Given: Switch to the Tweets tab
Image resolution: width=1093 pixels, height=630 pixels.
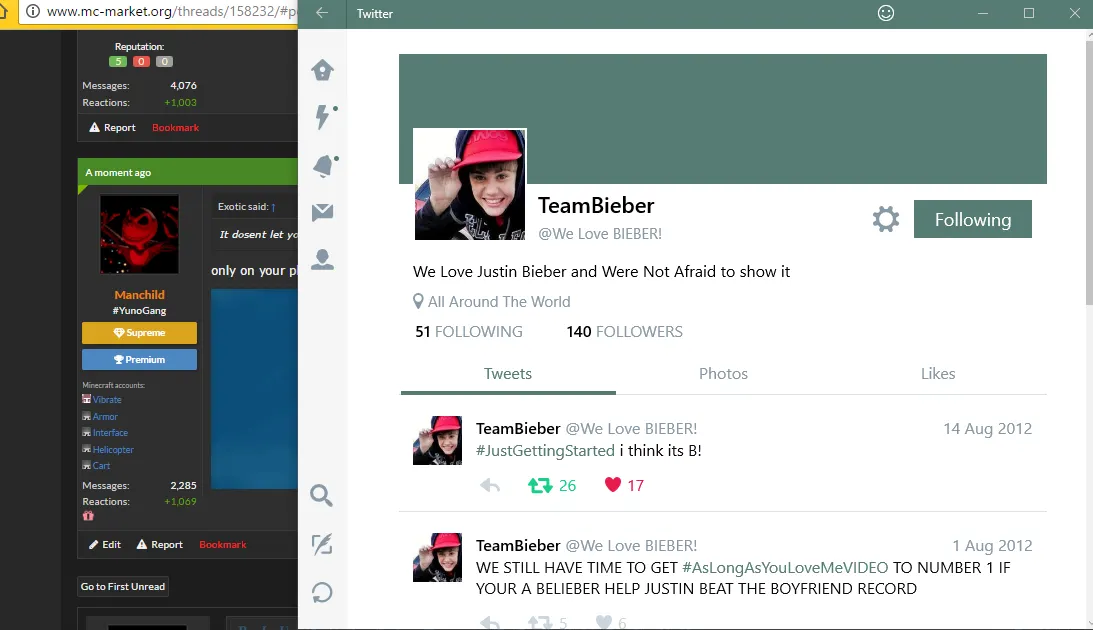Looking at the screenshot, I should (x=508, y=374).
